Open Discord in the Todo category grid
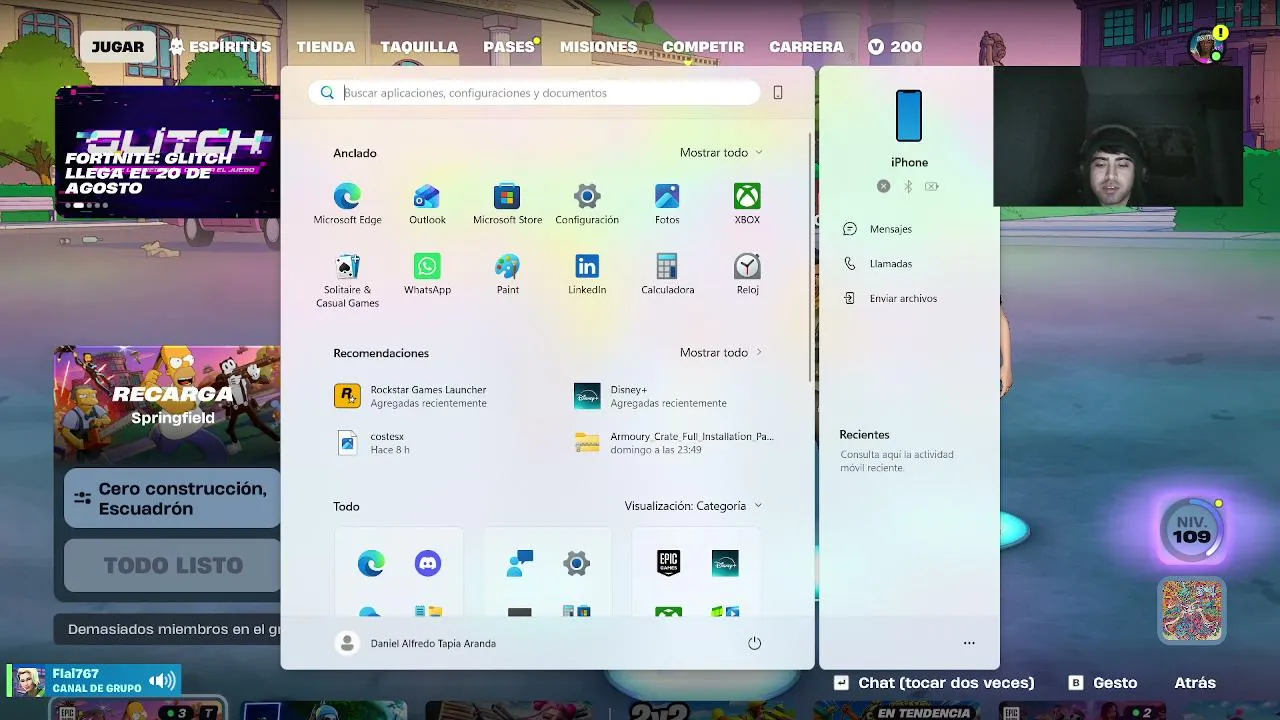The image size is (1280, 720). [427, 564]
